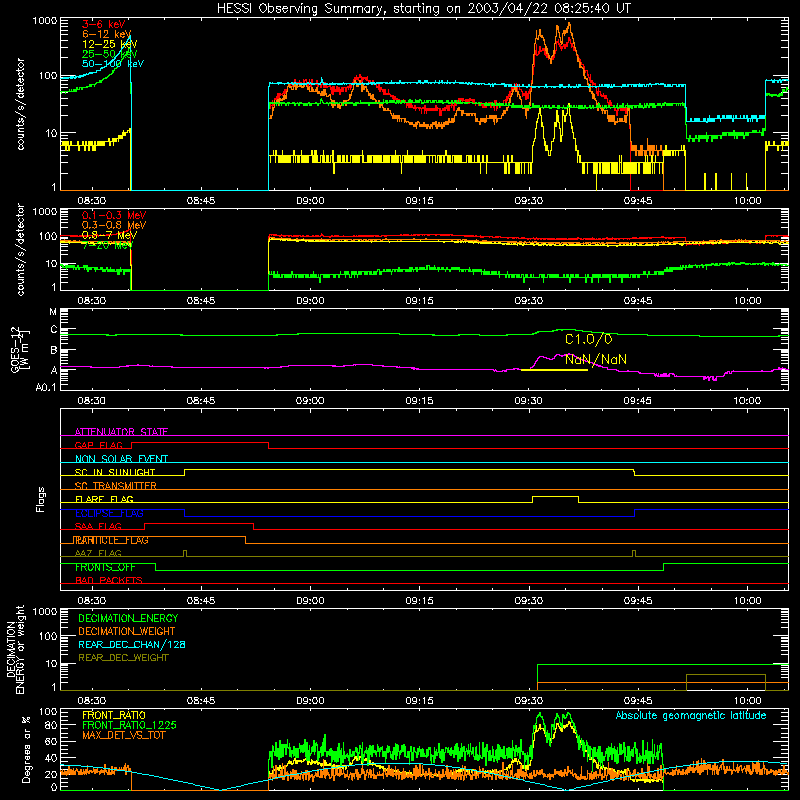Click the DECIMATION_WEIGHT legend label
The height and width of the screenshot is (800, 800).
click(x=127, y=631)
